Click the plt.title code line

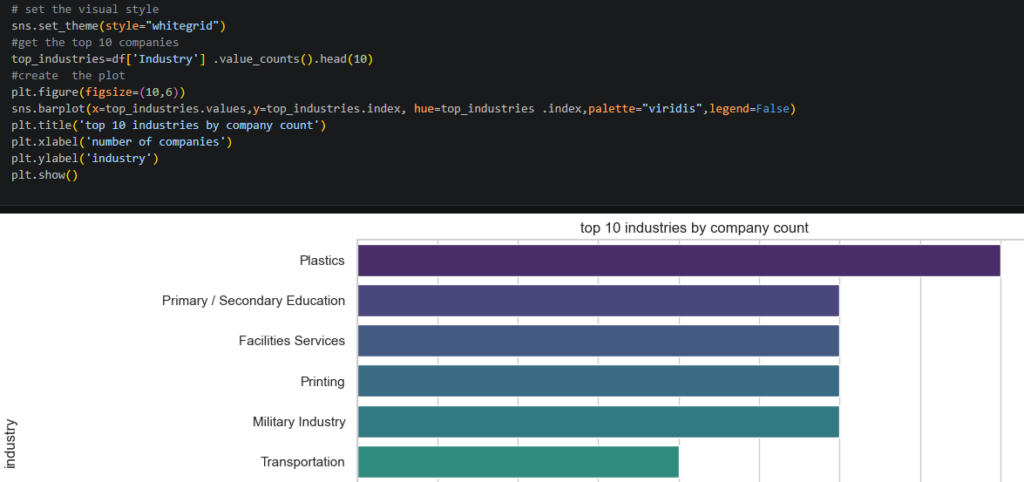(x=168, y=125)
